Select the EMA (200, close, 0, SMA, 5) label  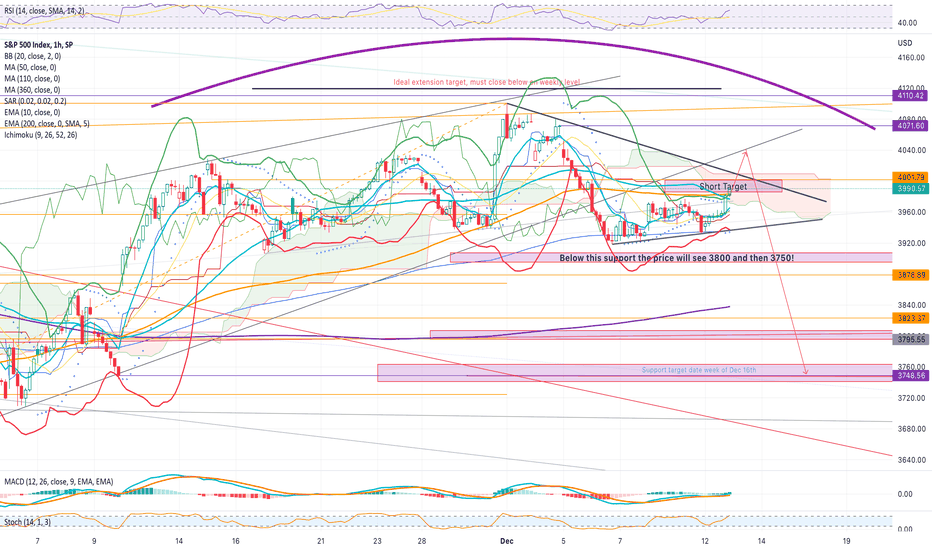pos(46,124)
